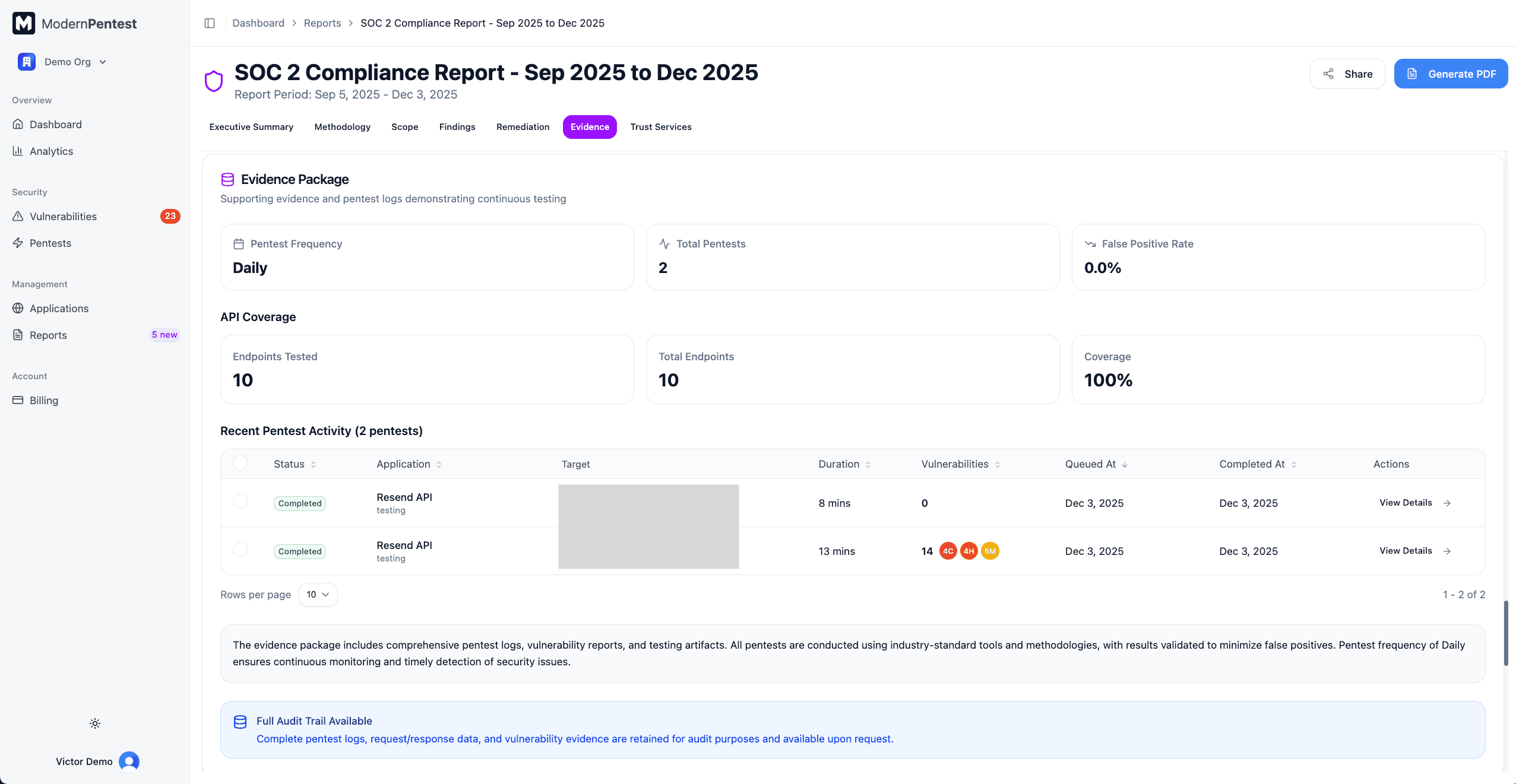Click the Pentests lightning bolt icon
Viewport: 1516px width, 784px height.
pyautogui.click(x=18, y=243)
